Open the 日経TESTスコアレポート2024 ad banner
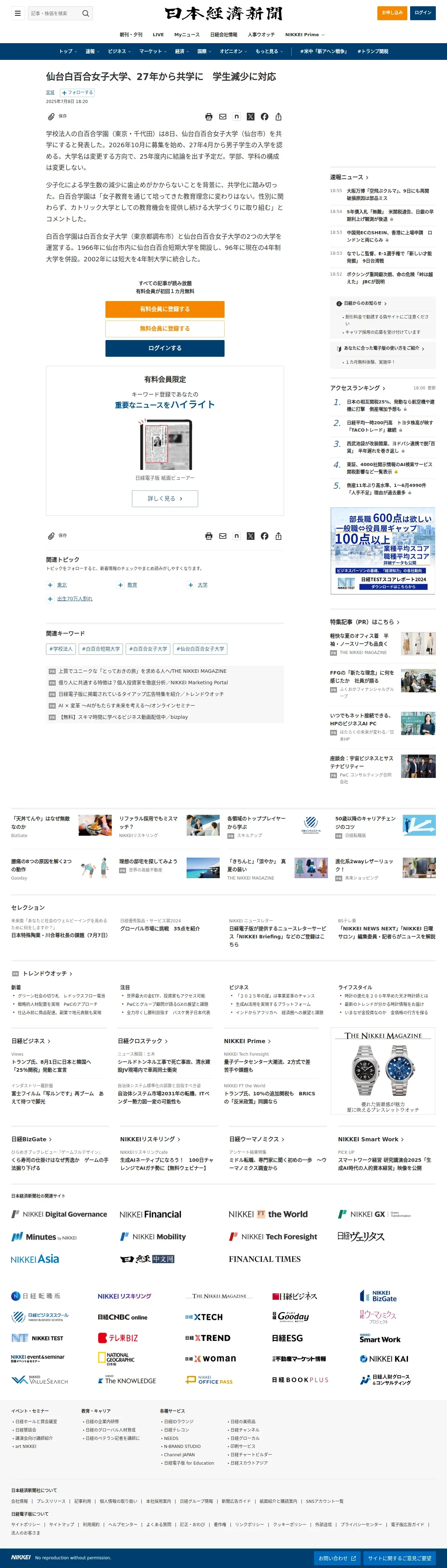 [383, 550]
